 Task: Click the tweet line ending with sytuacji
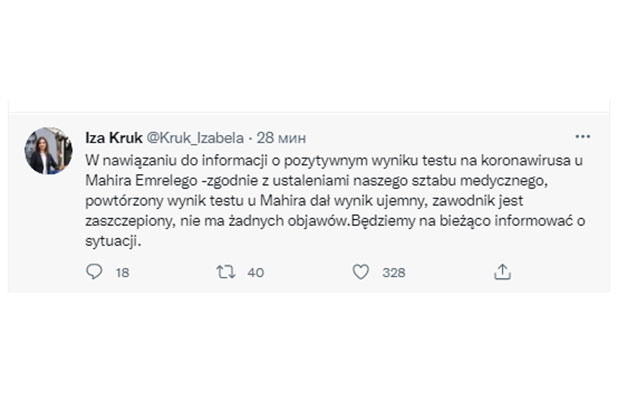point(113,242)
